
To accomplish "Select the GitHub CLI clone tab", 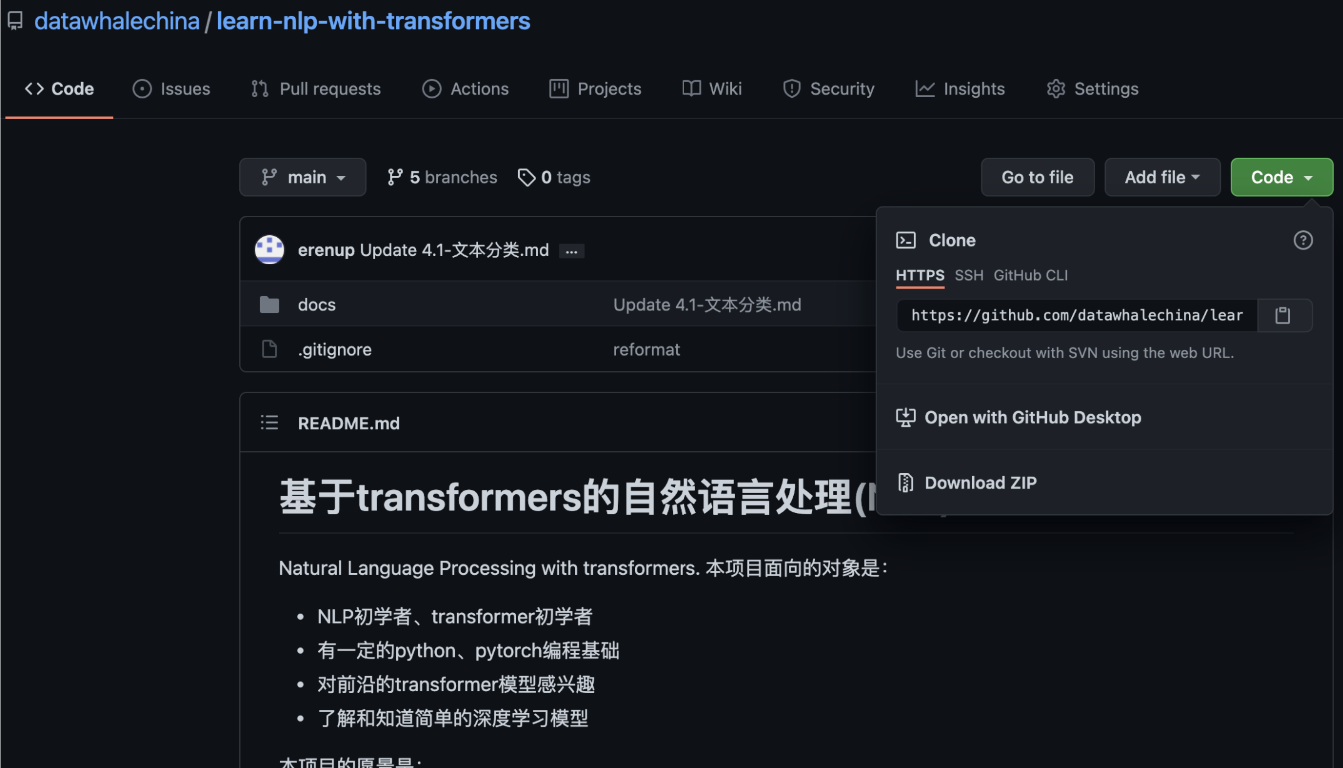I will 1031,275.
